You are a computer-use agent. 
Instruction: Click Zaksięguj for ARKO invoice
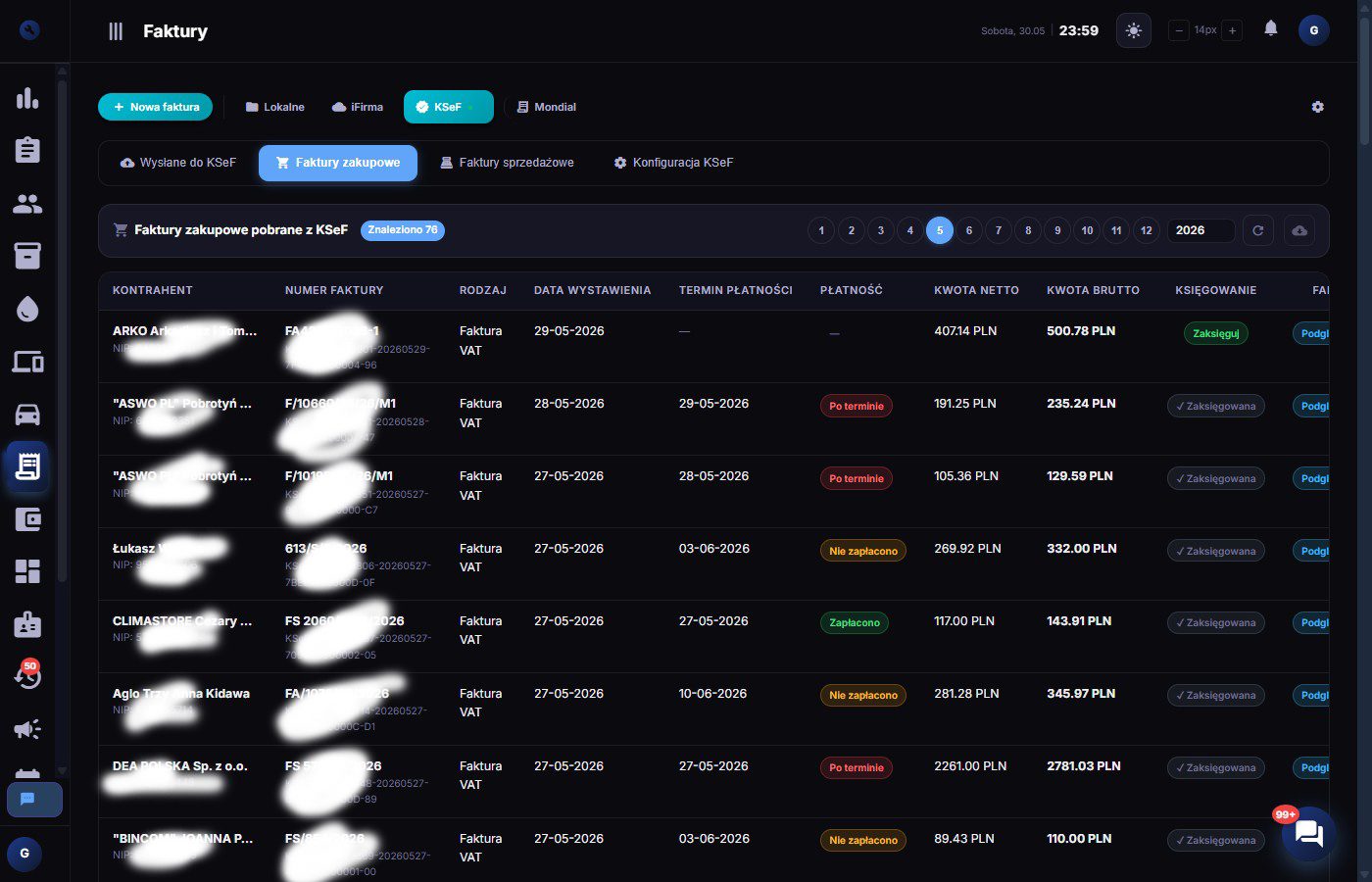(1216, 333)
